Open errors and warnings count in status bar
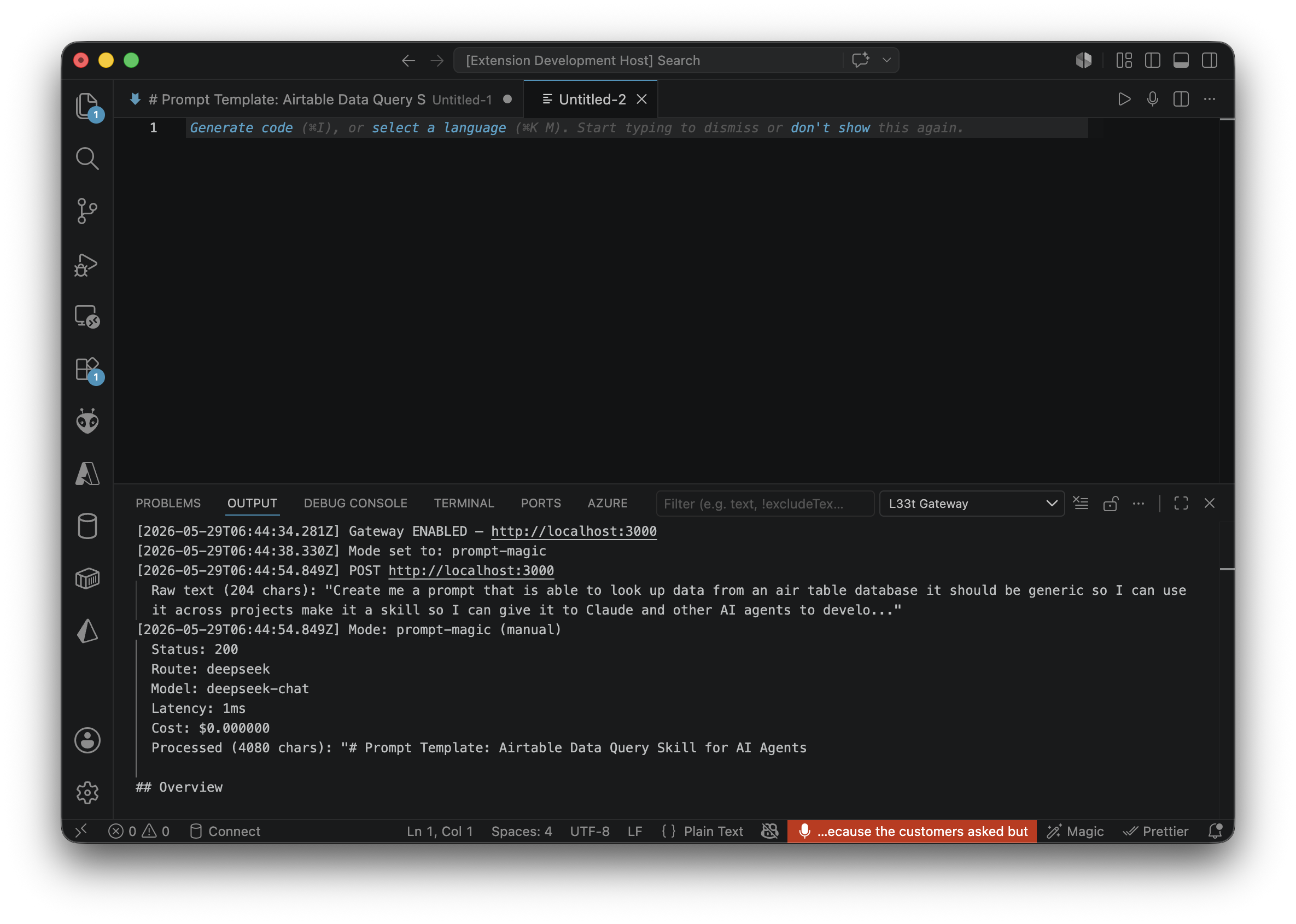 pos(139,832)
